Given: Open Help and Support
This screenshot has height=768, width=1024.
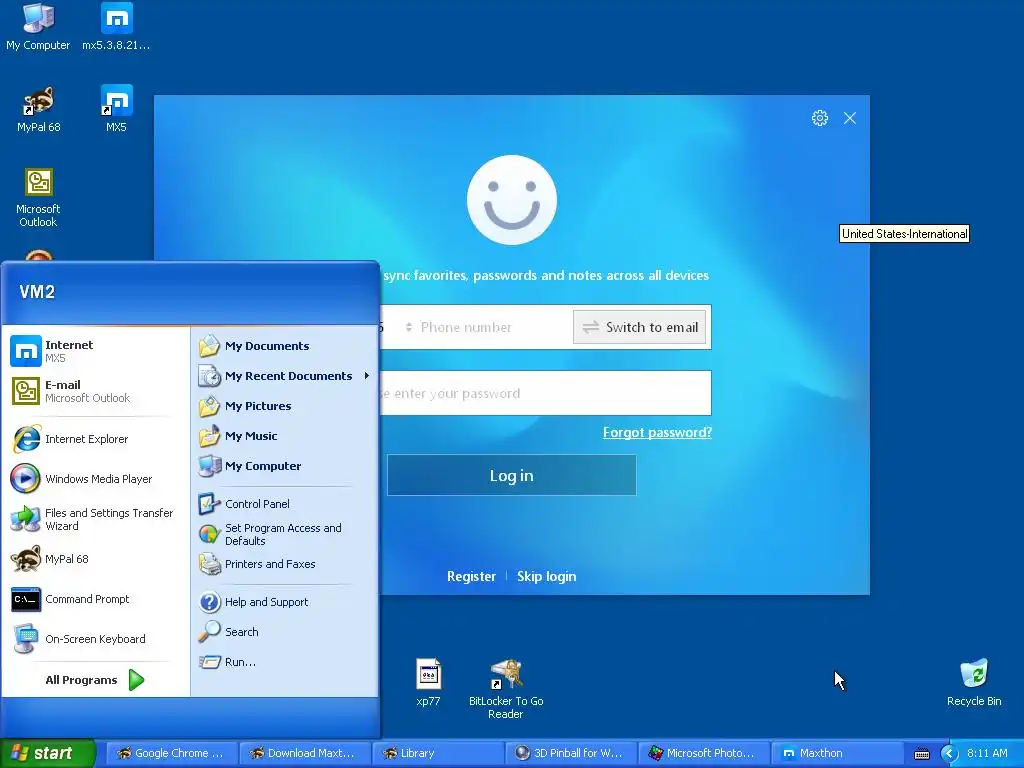Looking at the screenshot, I should click(283, 602).
